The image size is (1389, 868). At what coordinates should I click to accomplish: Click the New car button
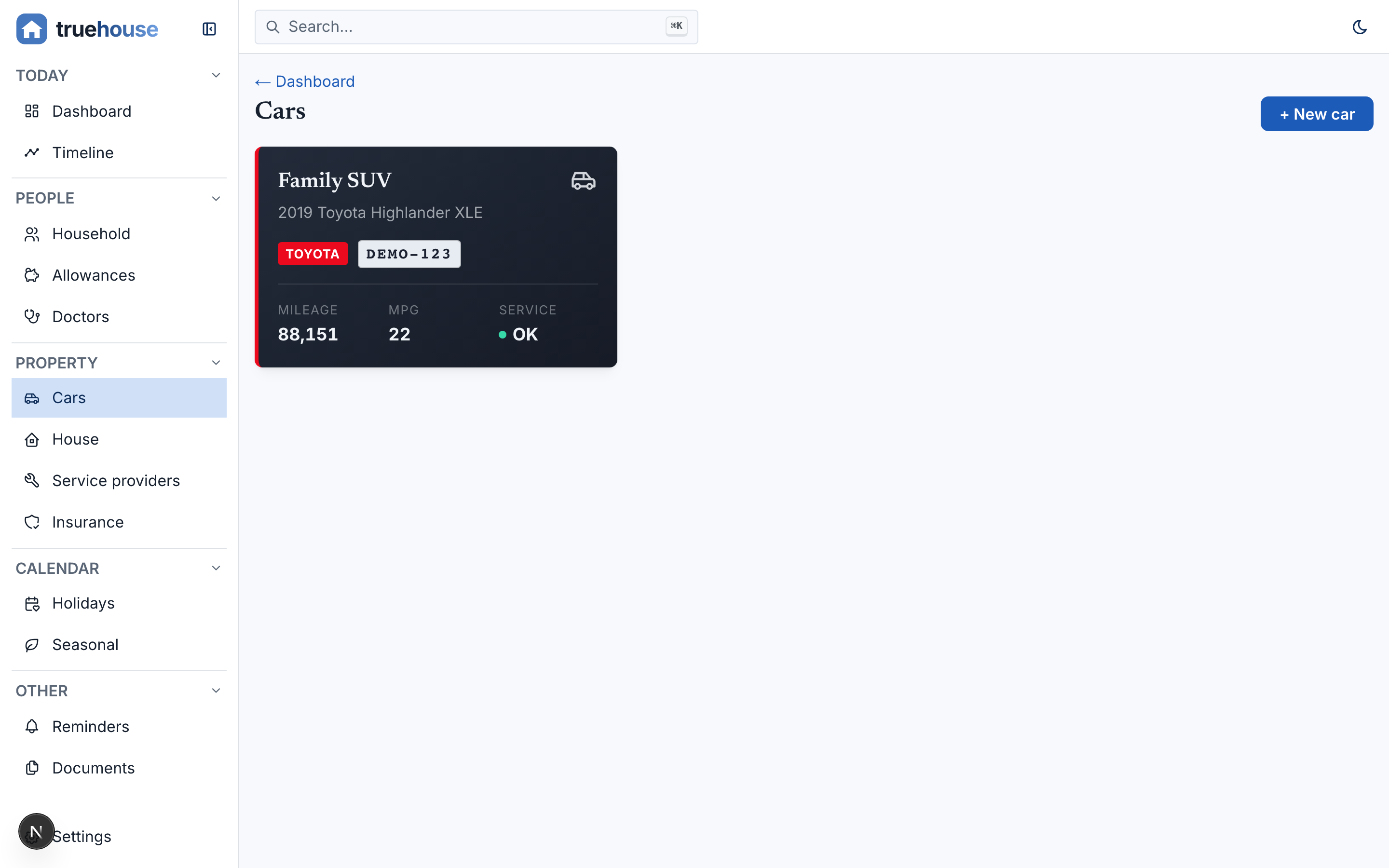click(x=1316, y=114)
